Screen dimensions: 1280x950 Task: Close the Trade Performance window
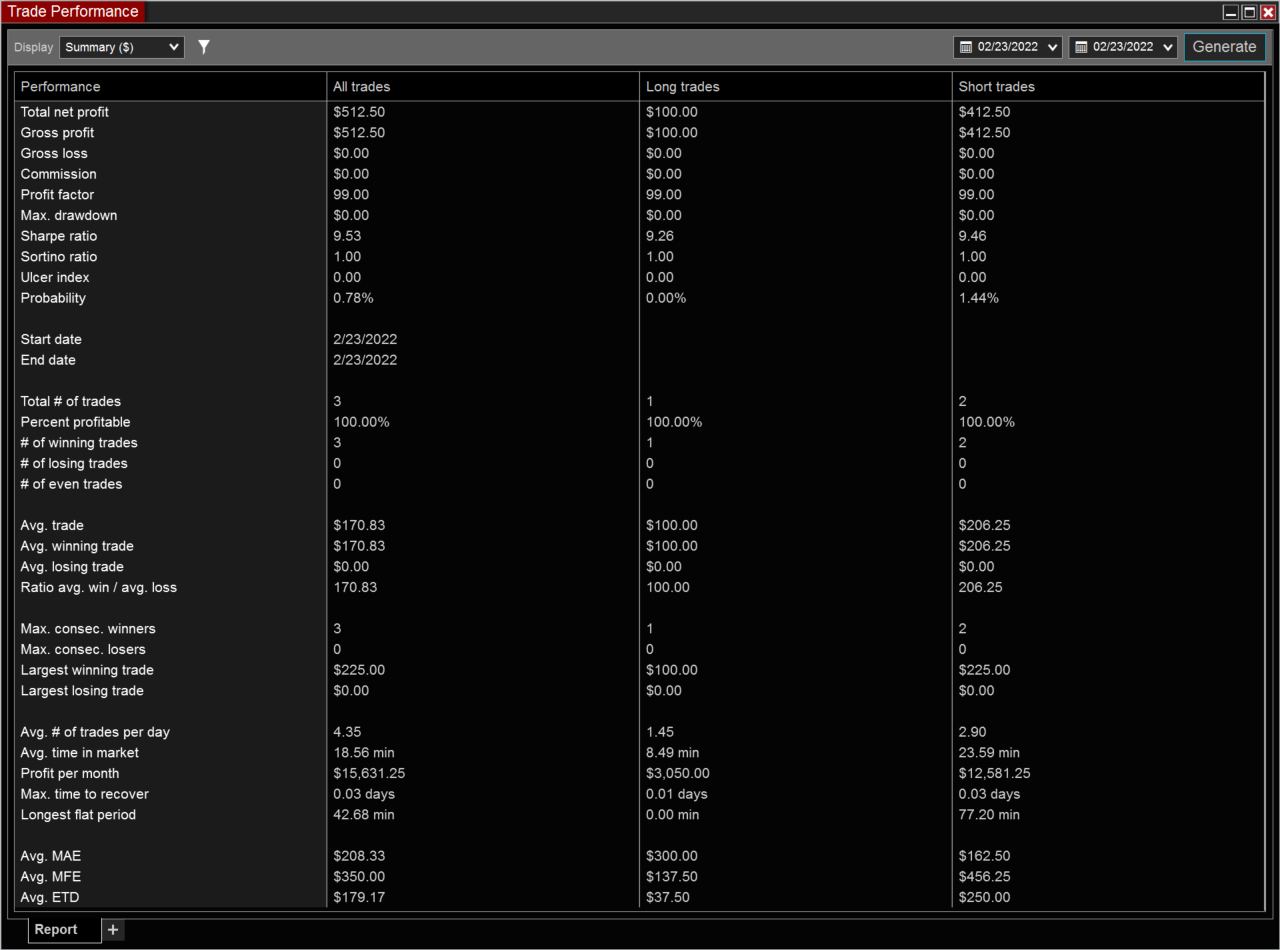(1267, 12)
